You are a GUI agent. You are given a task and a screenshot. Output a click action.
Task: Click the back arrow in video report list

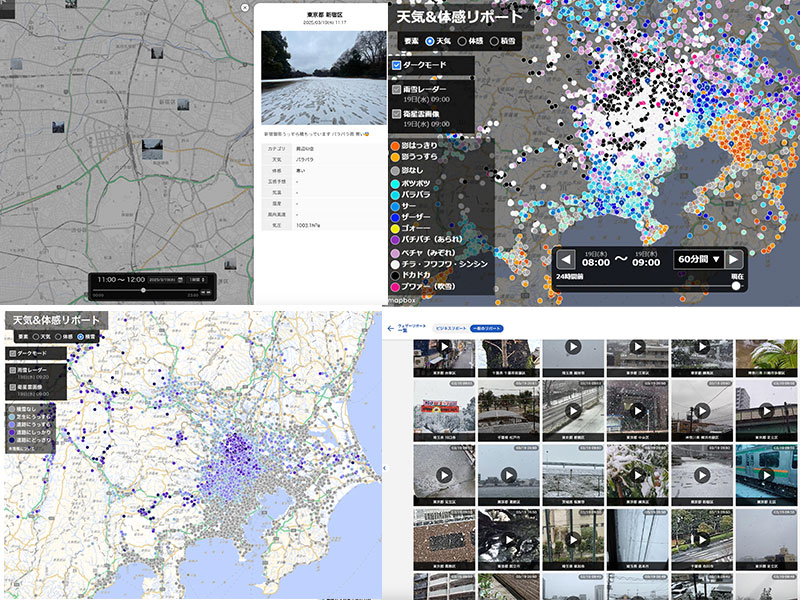(391, 328)
